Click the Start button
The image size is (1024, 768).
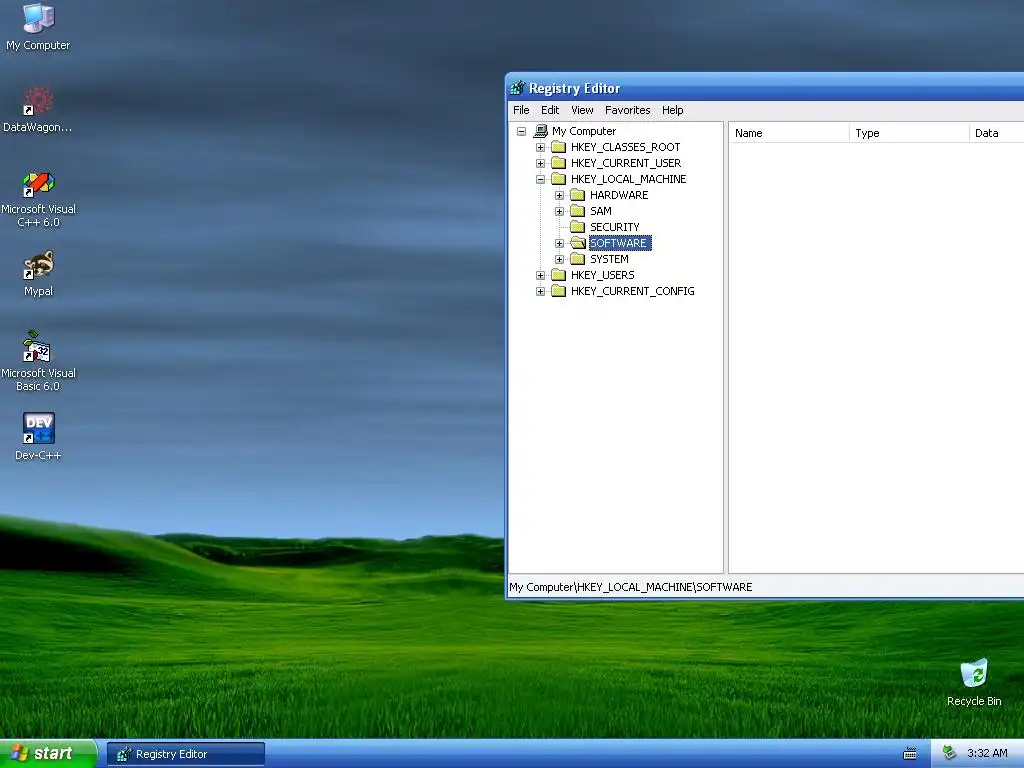click(48, 753)
